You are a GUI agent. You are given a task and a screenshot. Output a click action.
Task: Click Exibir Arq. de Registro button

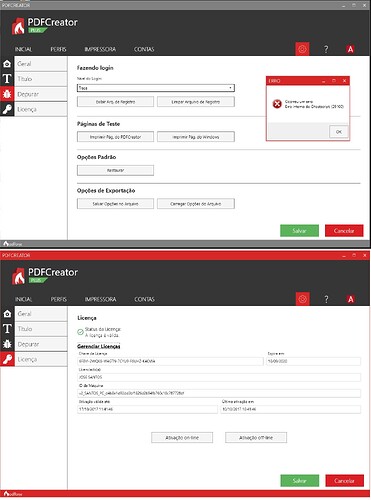coord(115,102)
